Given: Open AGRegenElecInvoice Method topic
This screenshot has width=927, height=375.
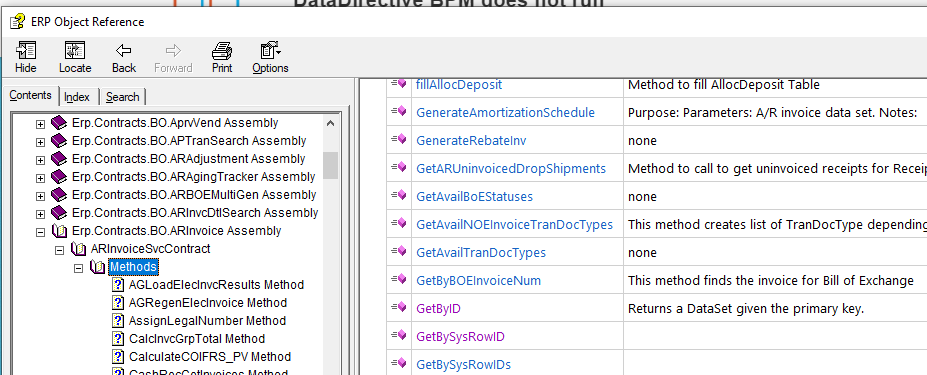Looking at the screenshot, I should click(x=208, y=303).
